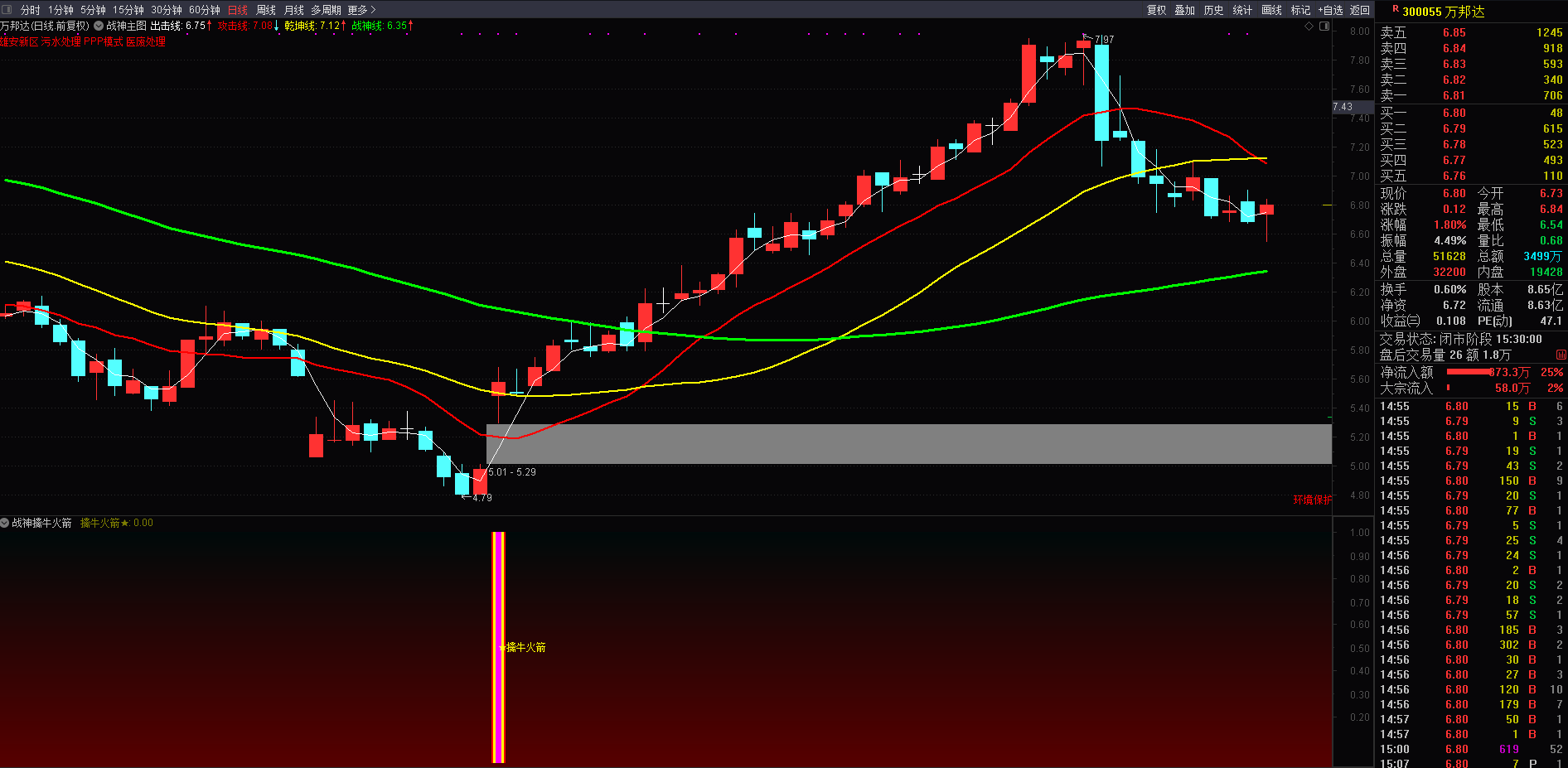This screenshot has height=768, width=1568.
Task: Click the 复权 button
Action: click(x=1157, y=10)
